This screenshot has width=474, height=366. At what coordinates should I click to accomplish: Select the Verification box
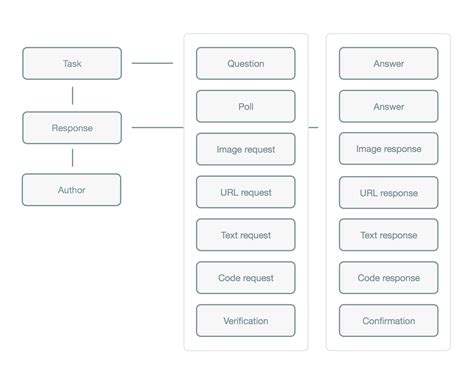point(246,321)
